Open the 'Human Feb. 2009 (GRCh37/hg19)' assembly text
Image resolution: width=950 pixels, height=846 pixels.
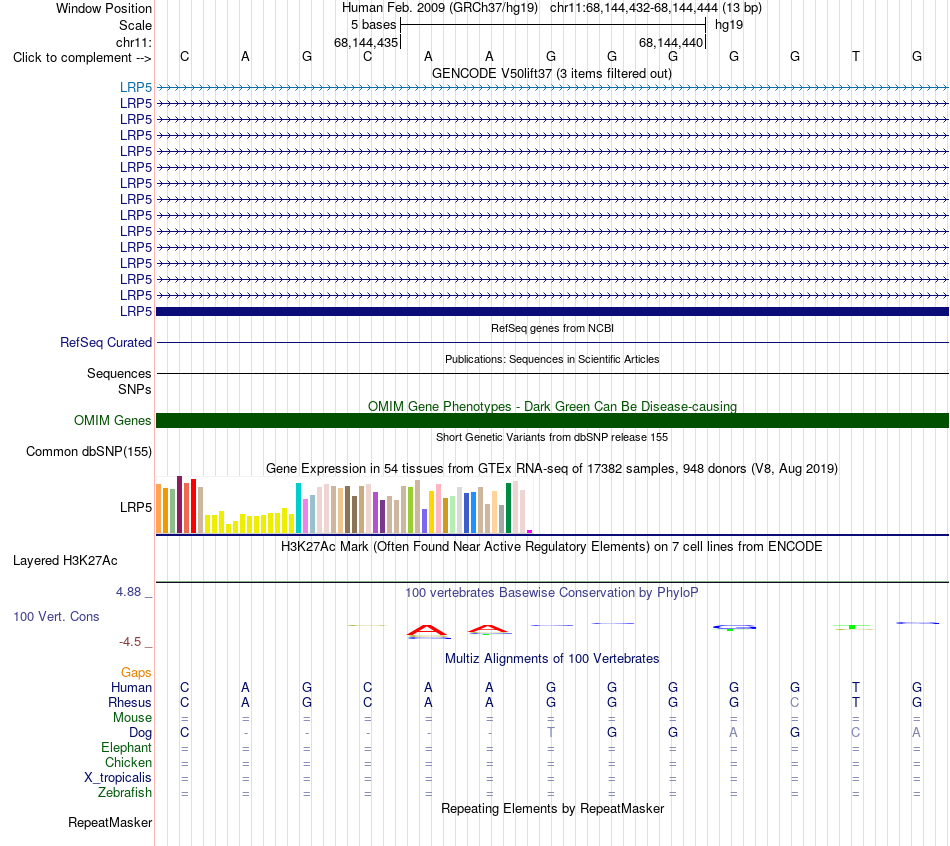(440, 8)
